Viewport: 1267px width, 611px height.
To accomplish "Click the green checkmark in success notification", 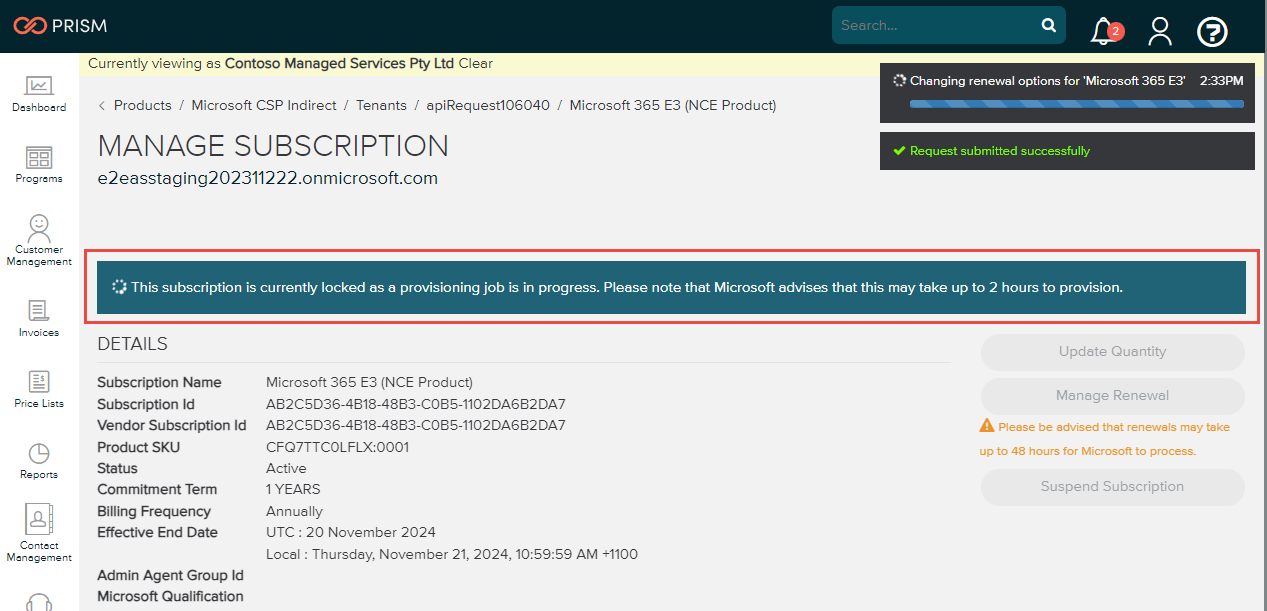I will tap(899, 151).
